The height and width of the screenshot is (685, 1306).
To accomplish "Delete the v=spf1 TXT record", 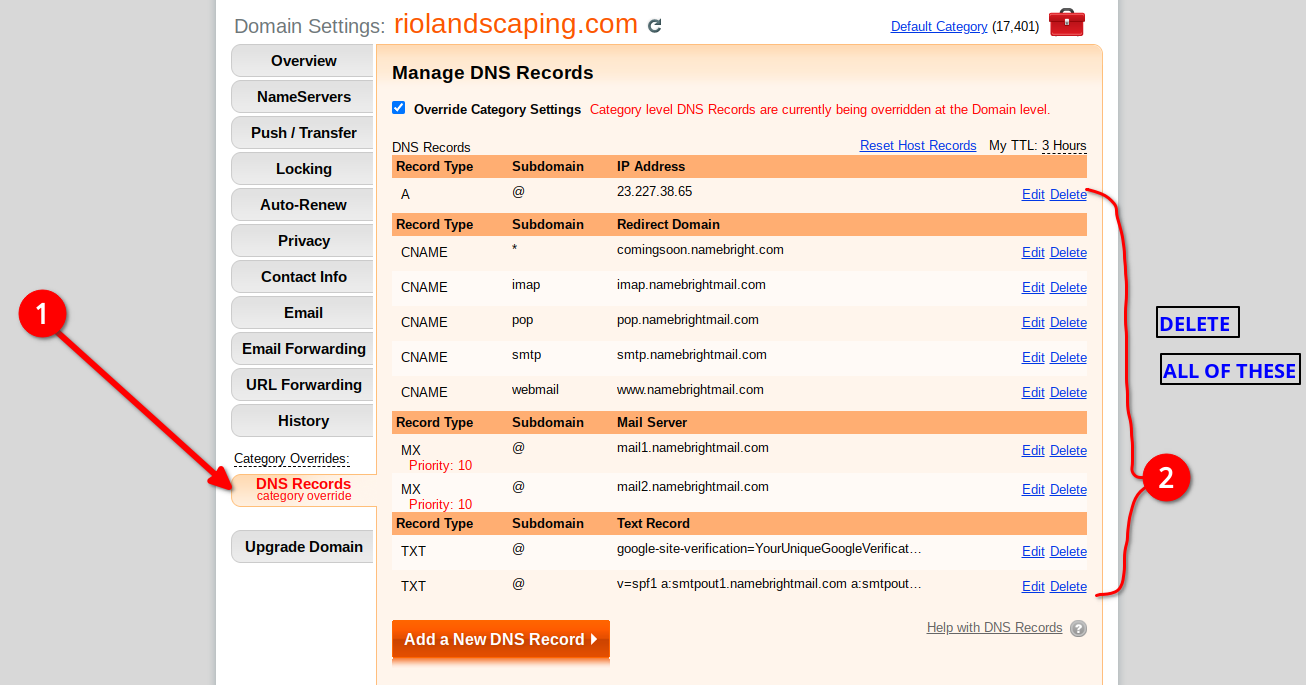I will point(1067,587).
